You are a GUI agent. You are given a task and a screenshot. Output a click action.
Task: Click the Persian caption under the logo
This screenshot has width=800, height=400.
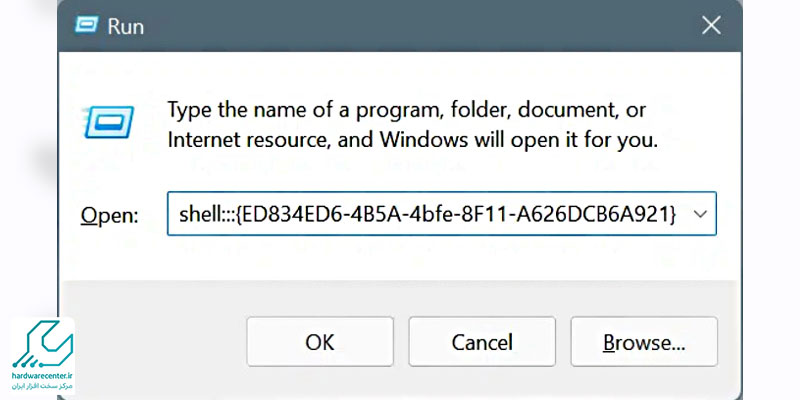tap(42, 386)
